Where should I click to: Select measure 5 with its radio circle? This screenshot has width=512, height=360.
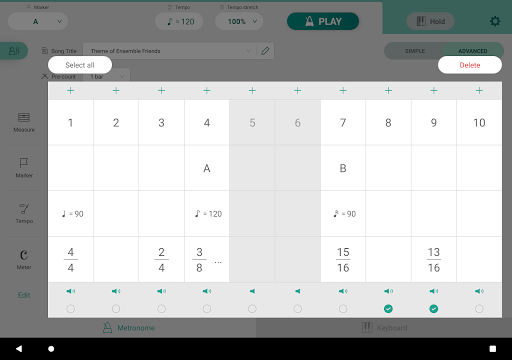tap(252, 309)
